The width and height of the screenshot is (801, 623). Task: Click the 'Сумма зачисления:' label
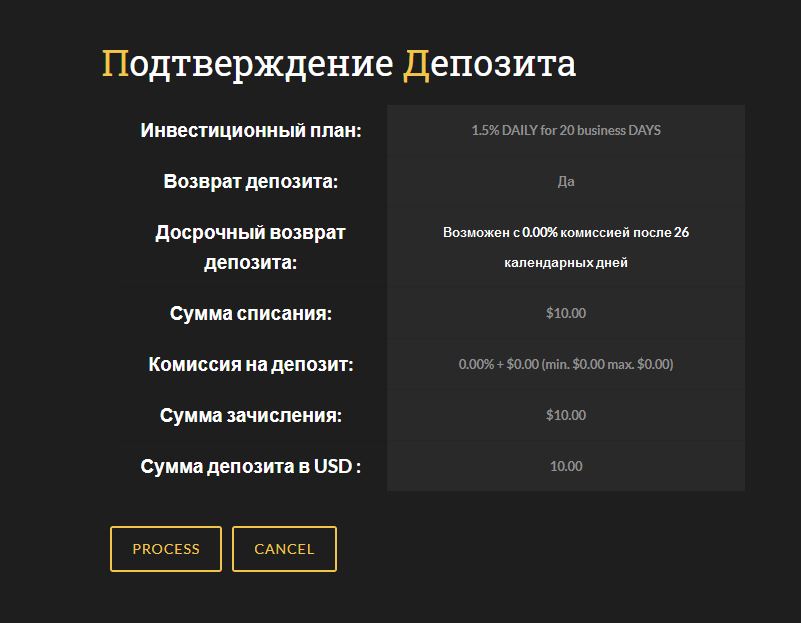click(x=251, y=415)
